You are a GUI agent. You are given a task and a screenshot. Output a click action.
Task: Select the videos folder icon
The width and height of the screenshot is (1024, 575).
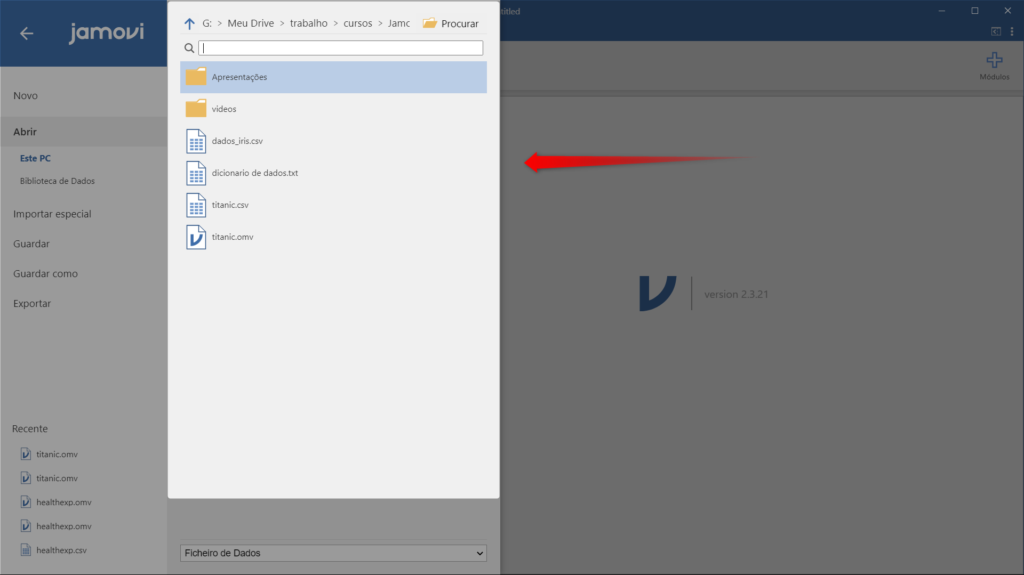click(196, 108)
